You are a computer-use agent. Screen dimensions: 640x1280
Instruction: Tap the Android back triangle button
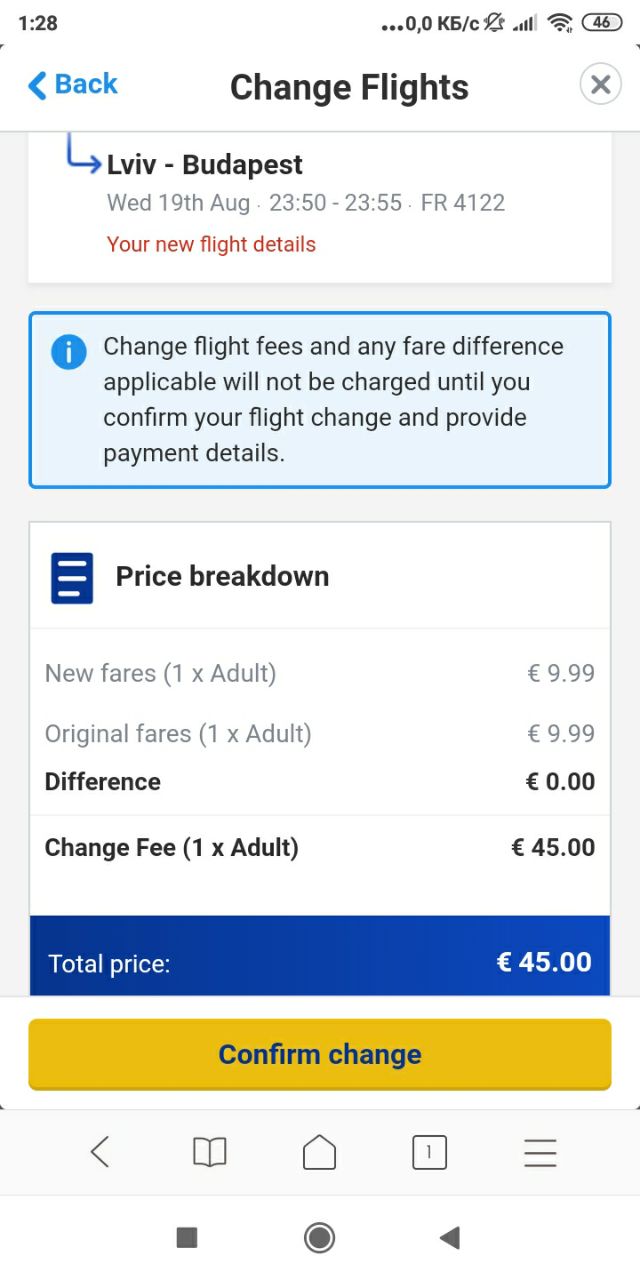pyautogui.click(x=450, y=1238)
